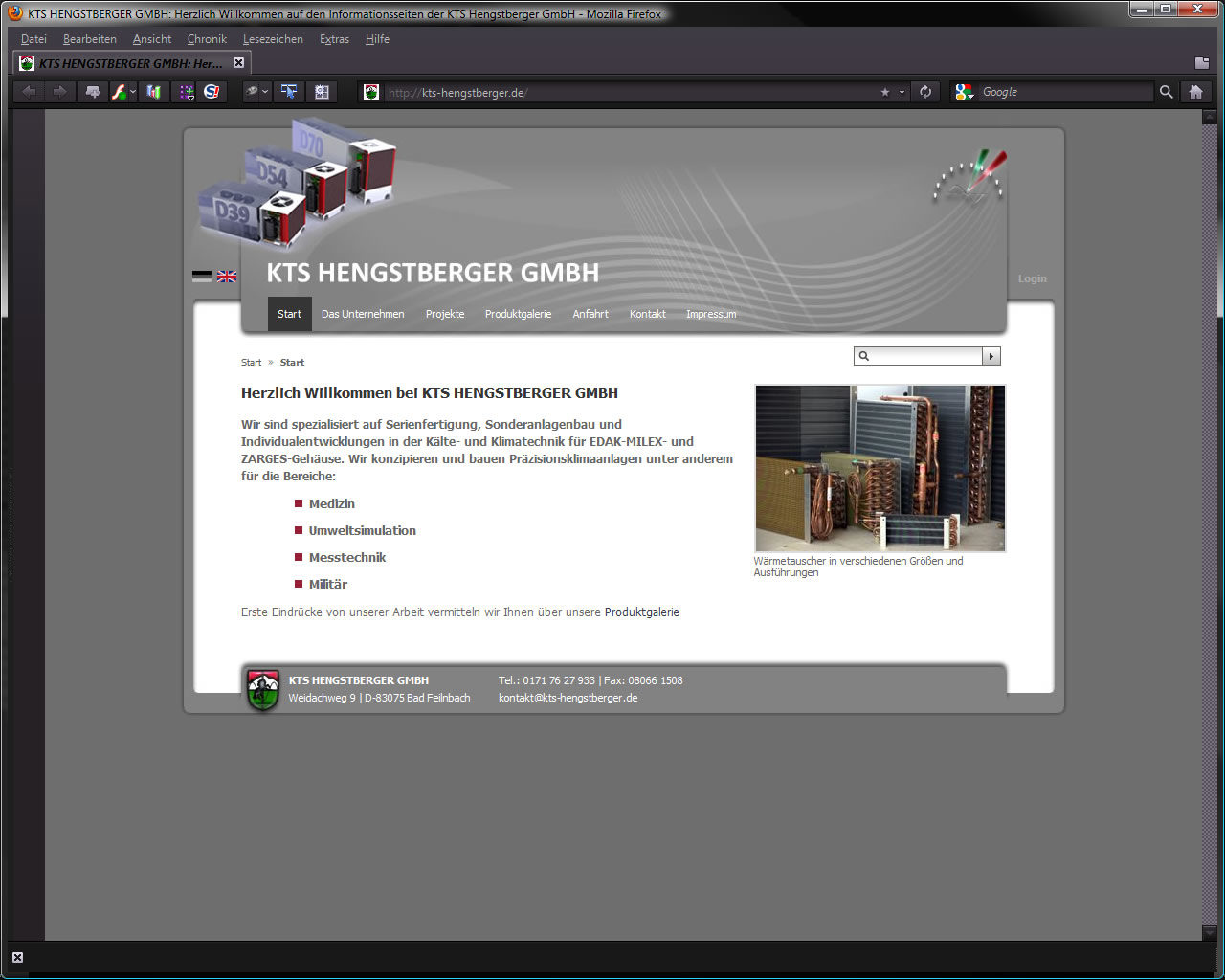Click the kontakt@kts-hengstberger.de email link
The width and height of the screenshot is (1225, 980).
[x=568, y=698]
